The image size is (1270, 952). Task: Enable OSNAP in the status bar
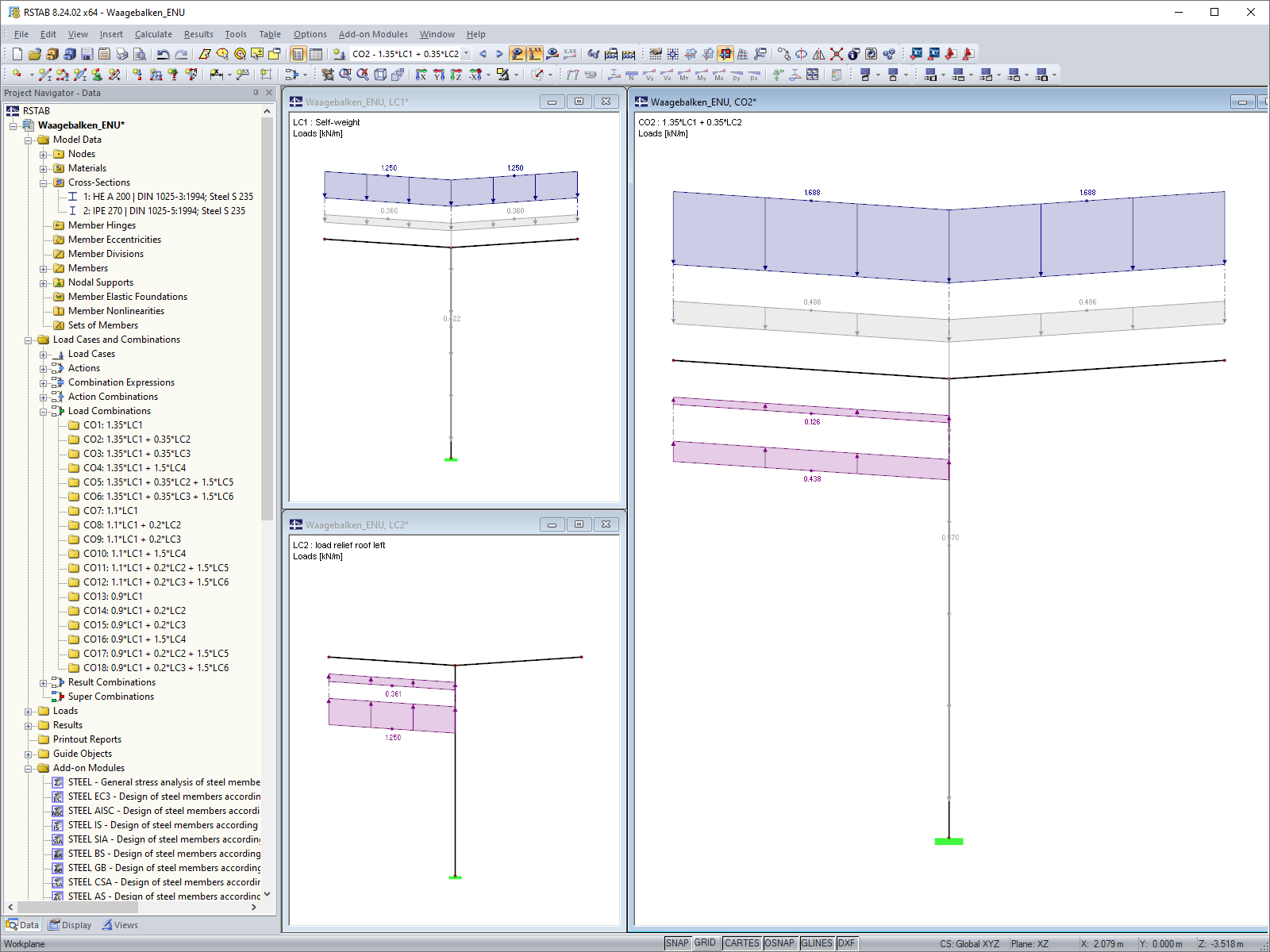pos(780,943)
